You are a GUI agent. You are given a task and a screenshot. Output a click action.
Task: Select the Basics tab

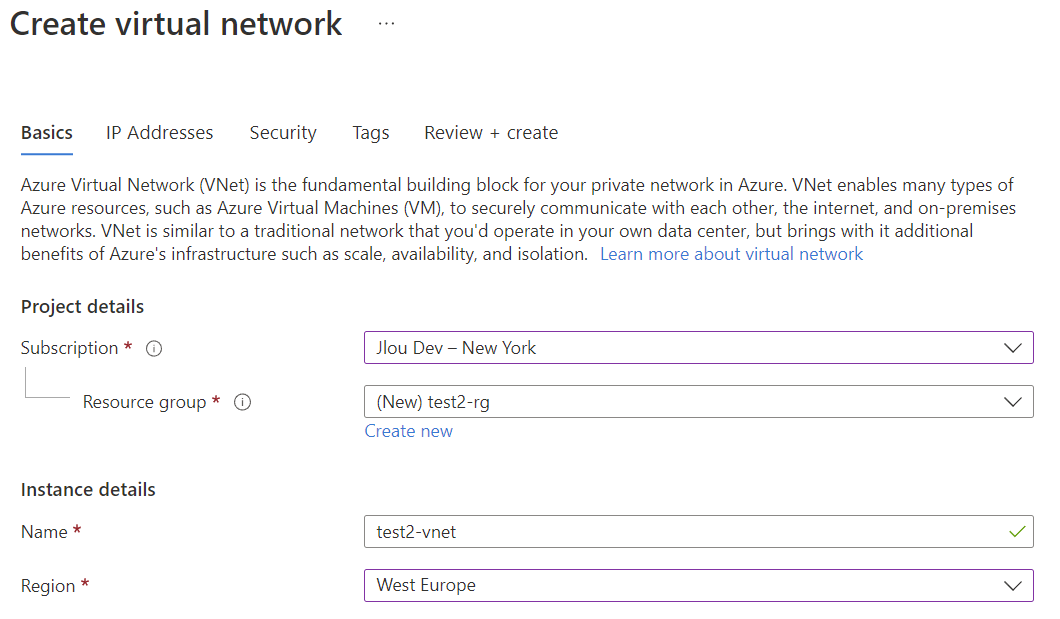pyautogui.click(x=47, y=132)
